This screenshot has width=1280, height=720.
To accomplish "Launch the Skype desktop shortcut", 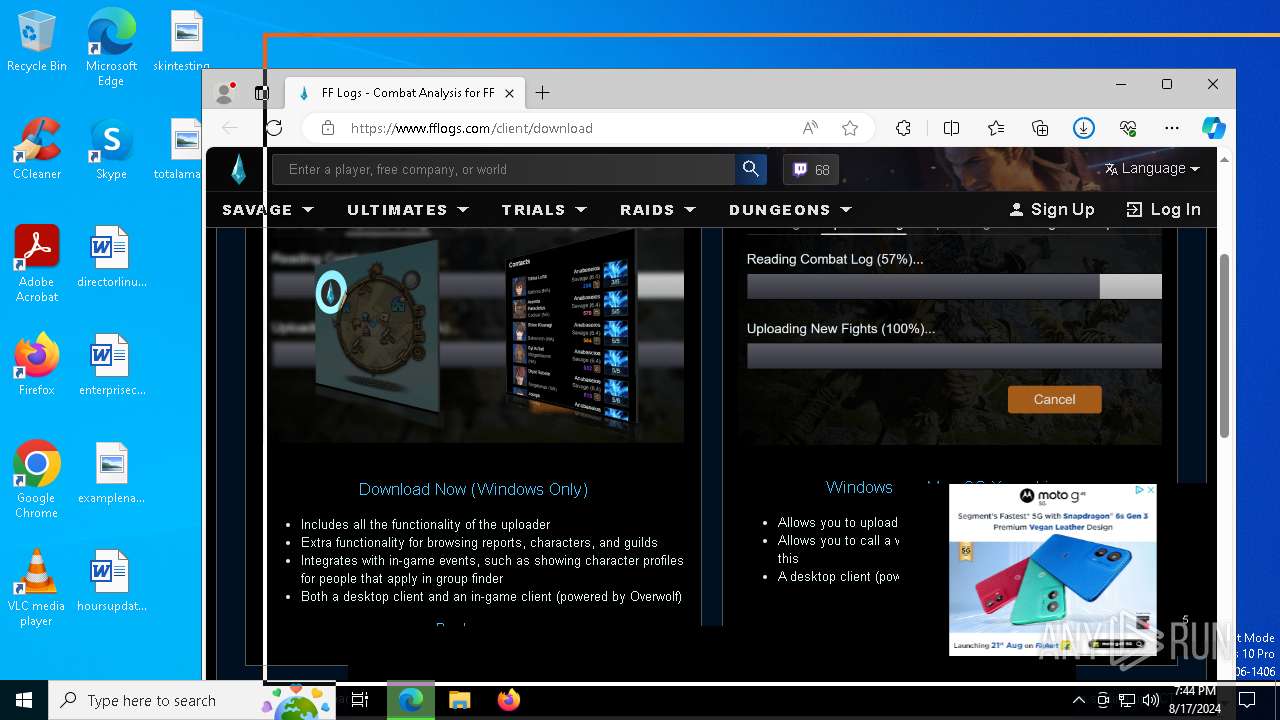I will pos(111,149).
